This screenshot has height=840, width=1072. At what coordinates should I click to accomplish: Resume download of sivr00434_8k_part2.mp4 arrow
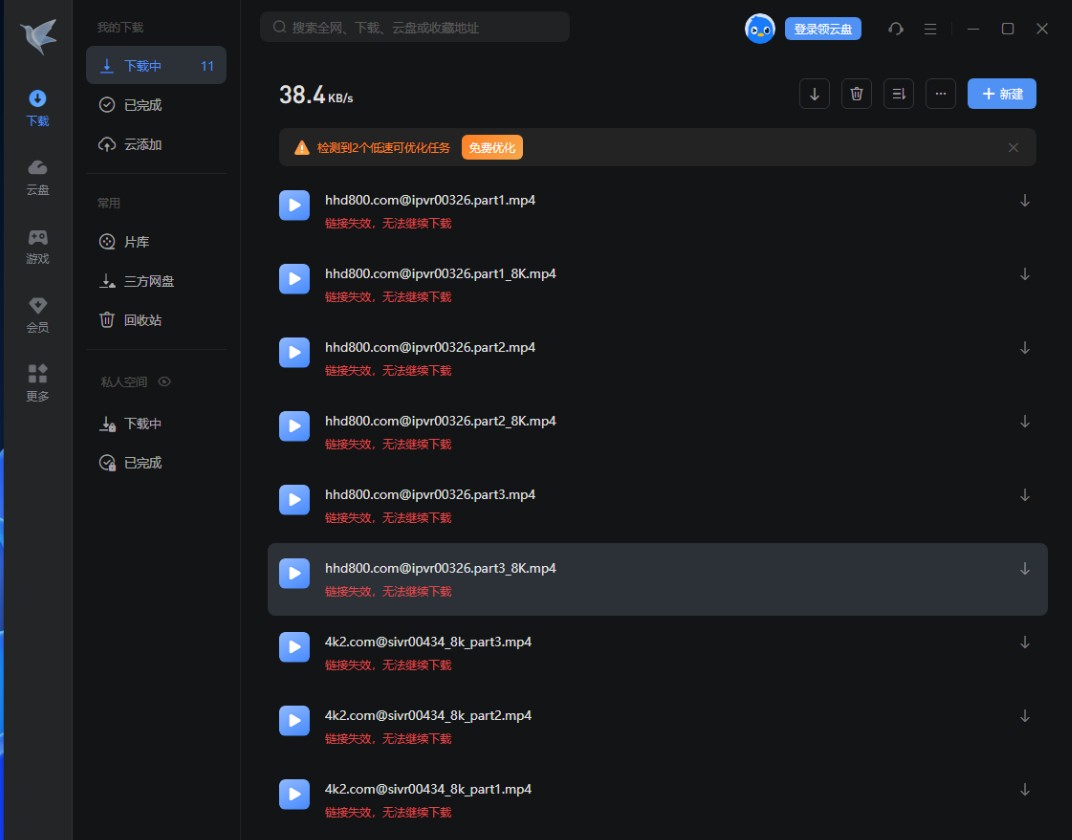click(x=1025, y=716)
